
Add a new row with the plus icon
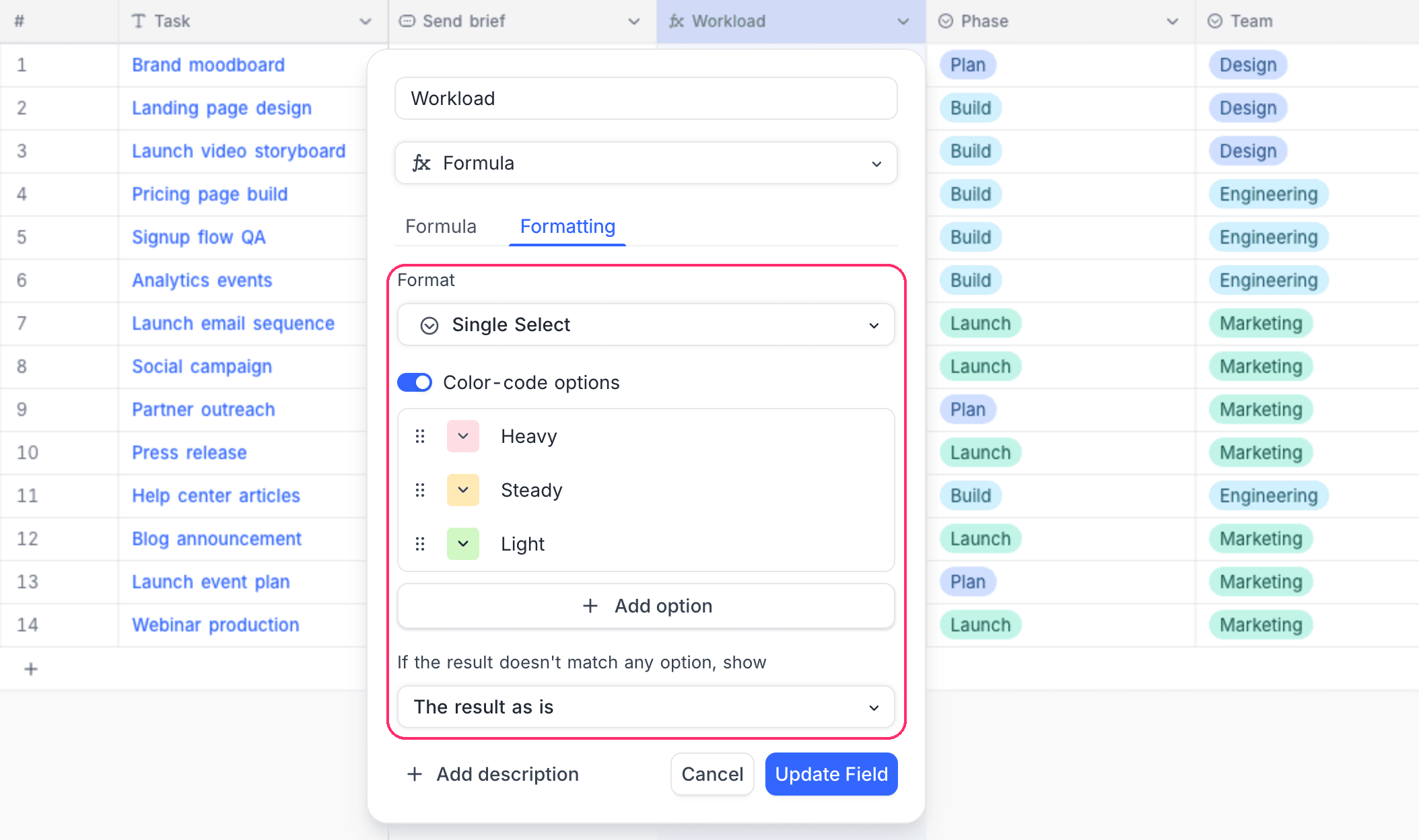tap(31, 669)
